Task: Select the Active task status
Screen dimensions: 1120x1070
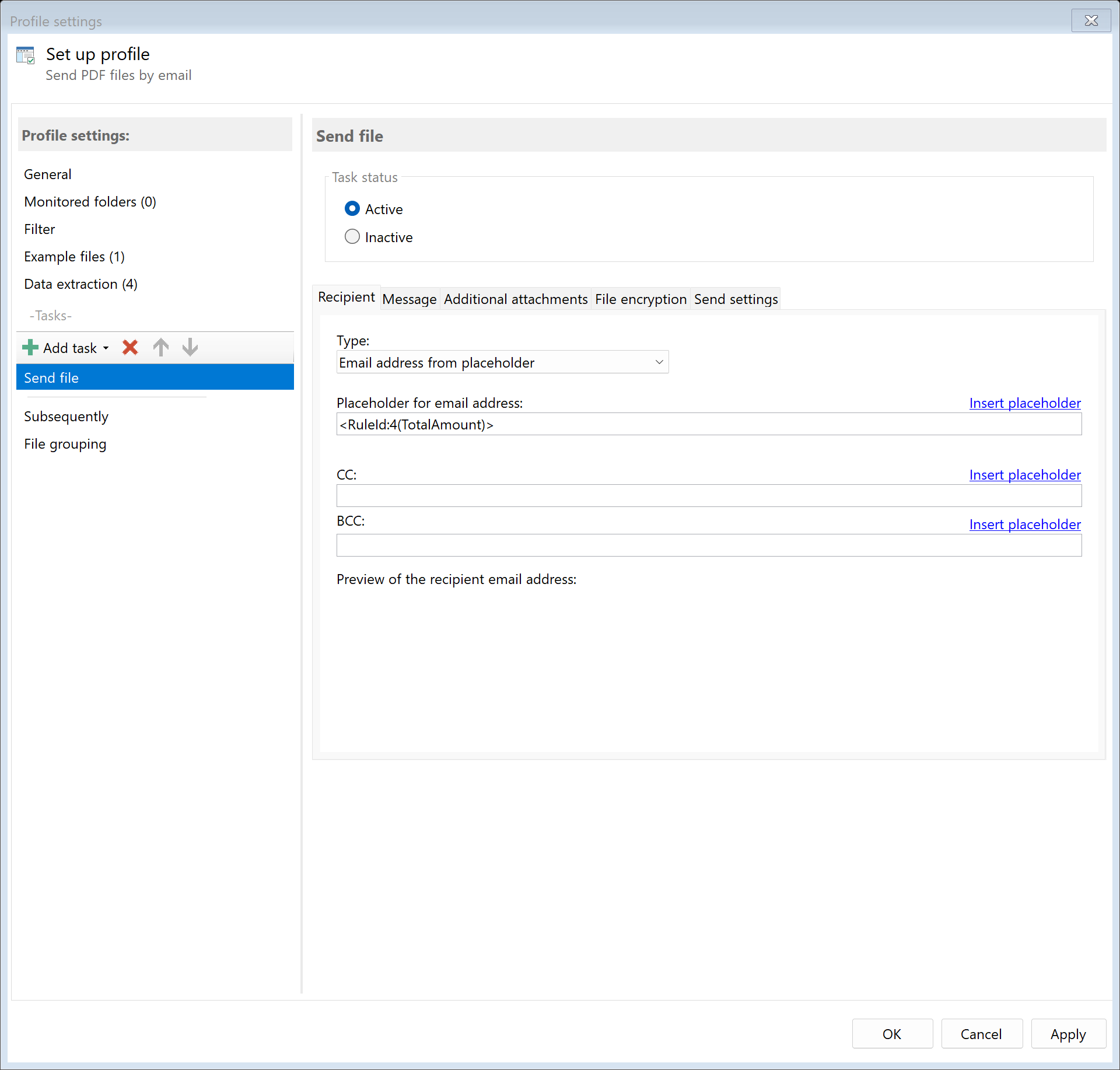Action: pyautogui.click(x=352, y=209)
